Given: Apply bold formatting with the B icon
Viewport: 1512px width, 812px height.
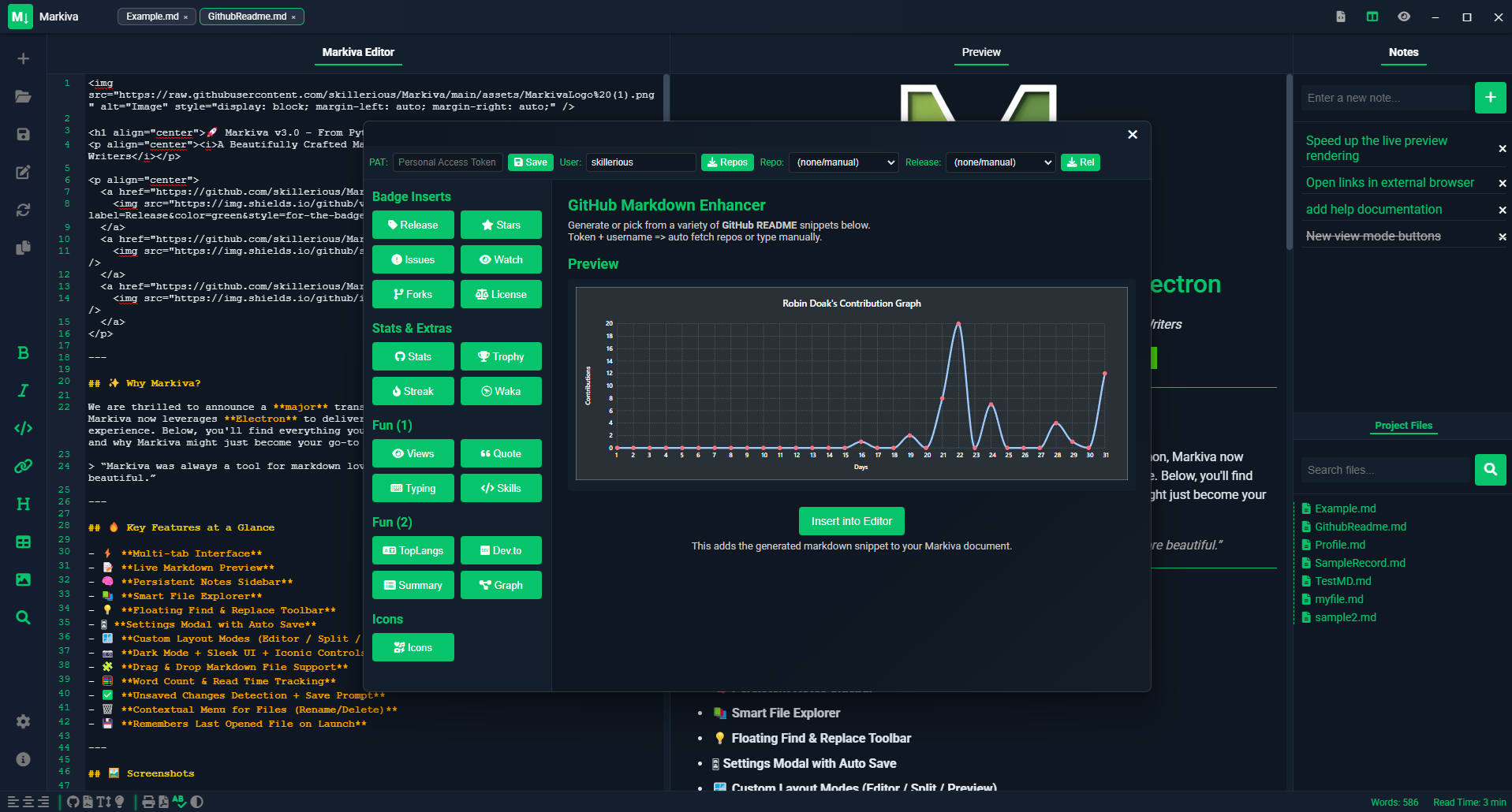Looking at the screenshot, I should tap(24, 352).
